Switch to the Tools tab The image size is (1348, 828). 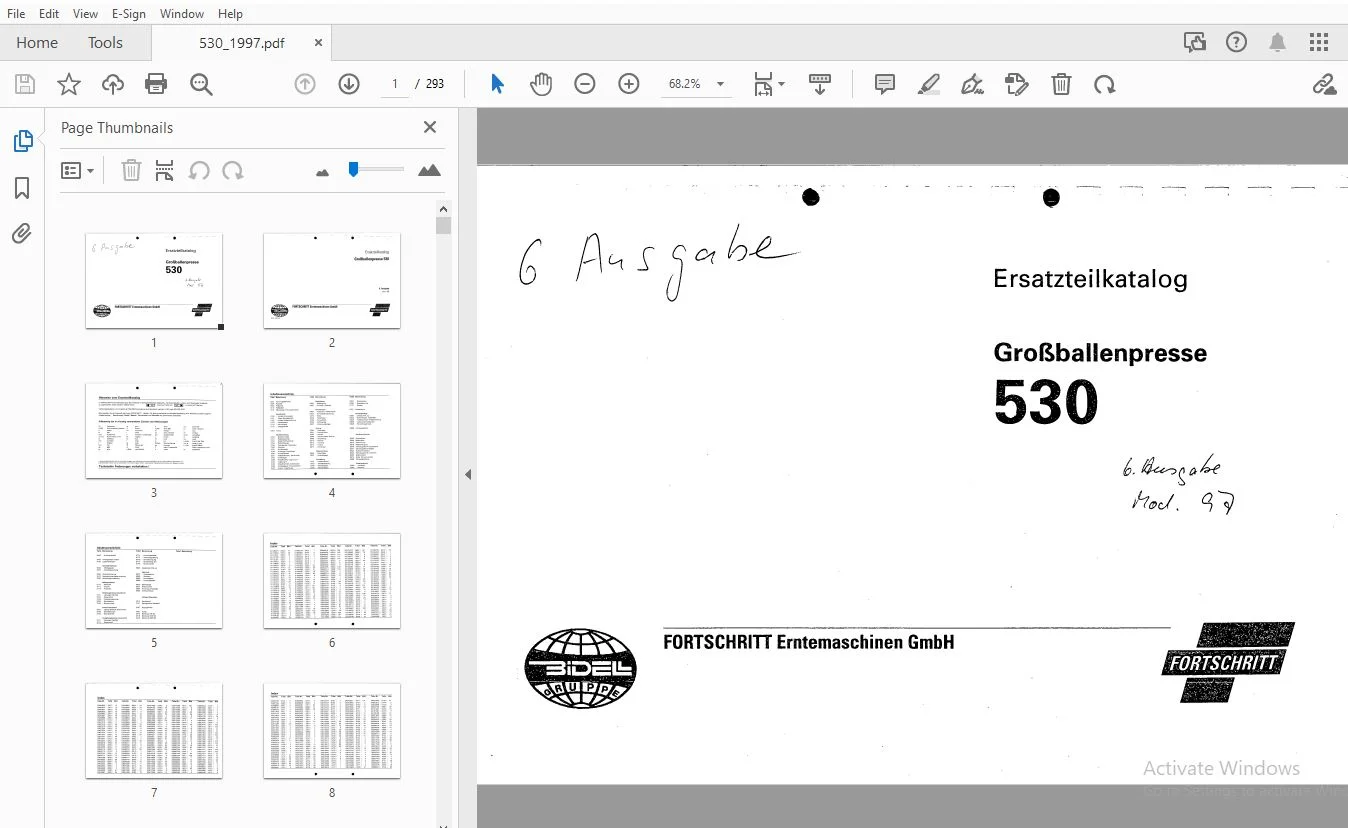tap(105, 42)
